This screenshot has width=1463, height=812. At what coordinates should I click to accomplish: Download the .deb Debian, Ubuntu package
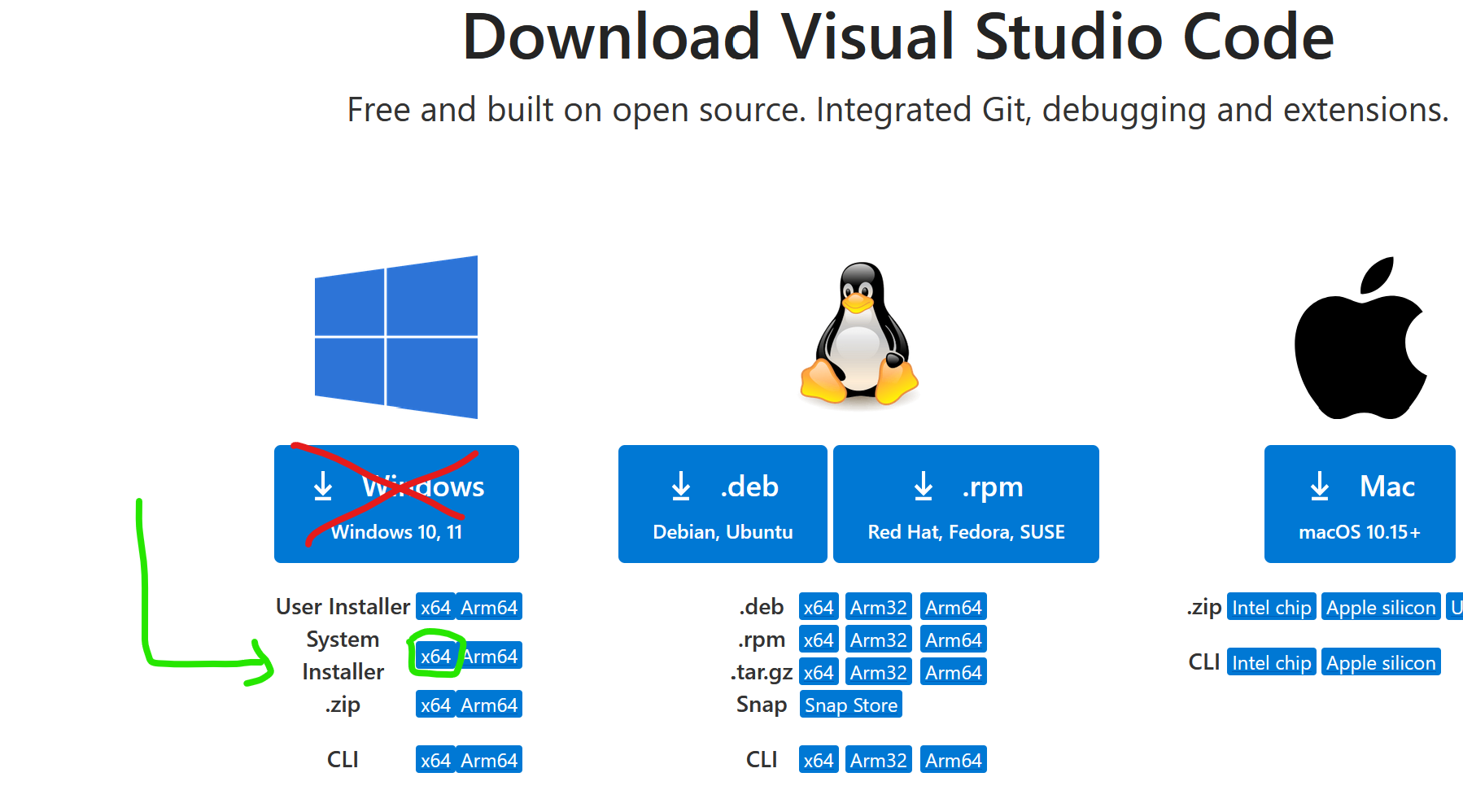(x=723, y=504)
